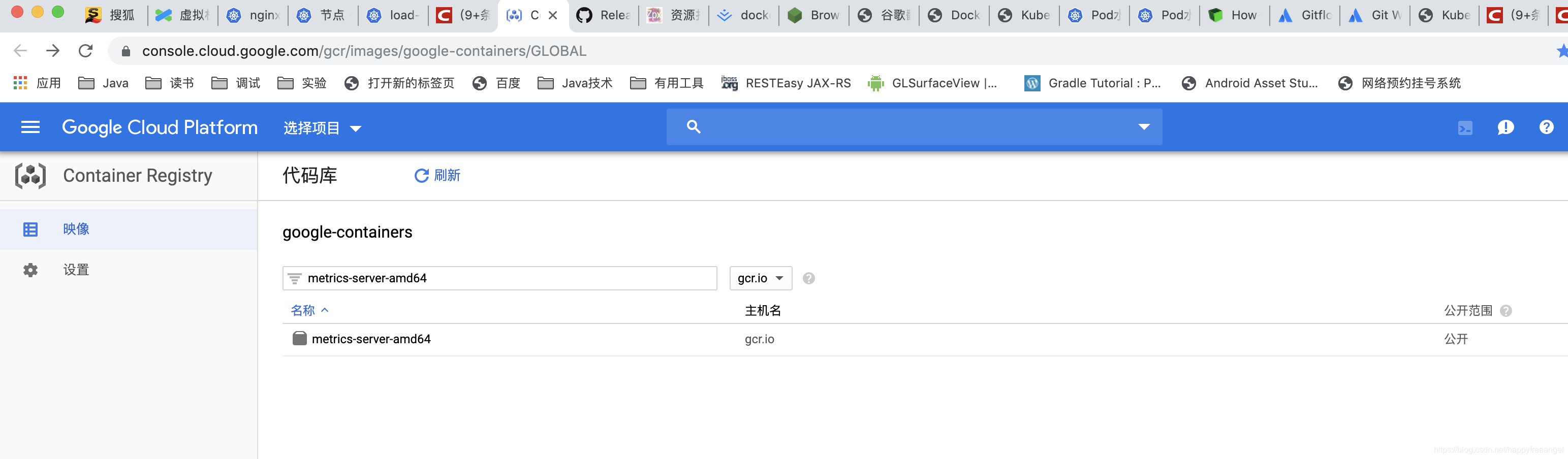Screen dimensions: 1568x459
Task: Click the 设置 gear icon
Action: 30,270
